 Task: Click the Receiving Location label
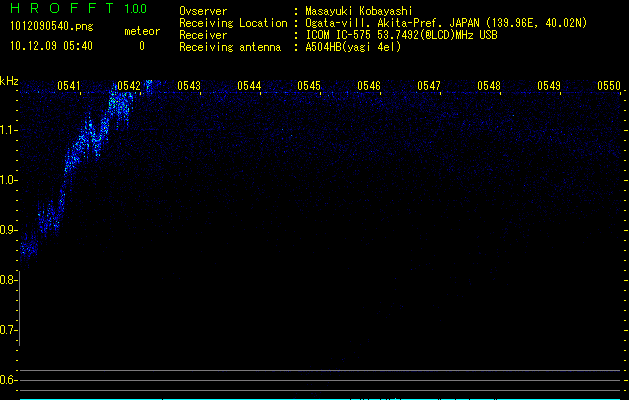pyautogui.click(x=233, y=23)
